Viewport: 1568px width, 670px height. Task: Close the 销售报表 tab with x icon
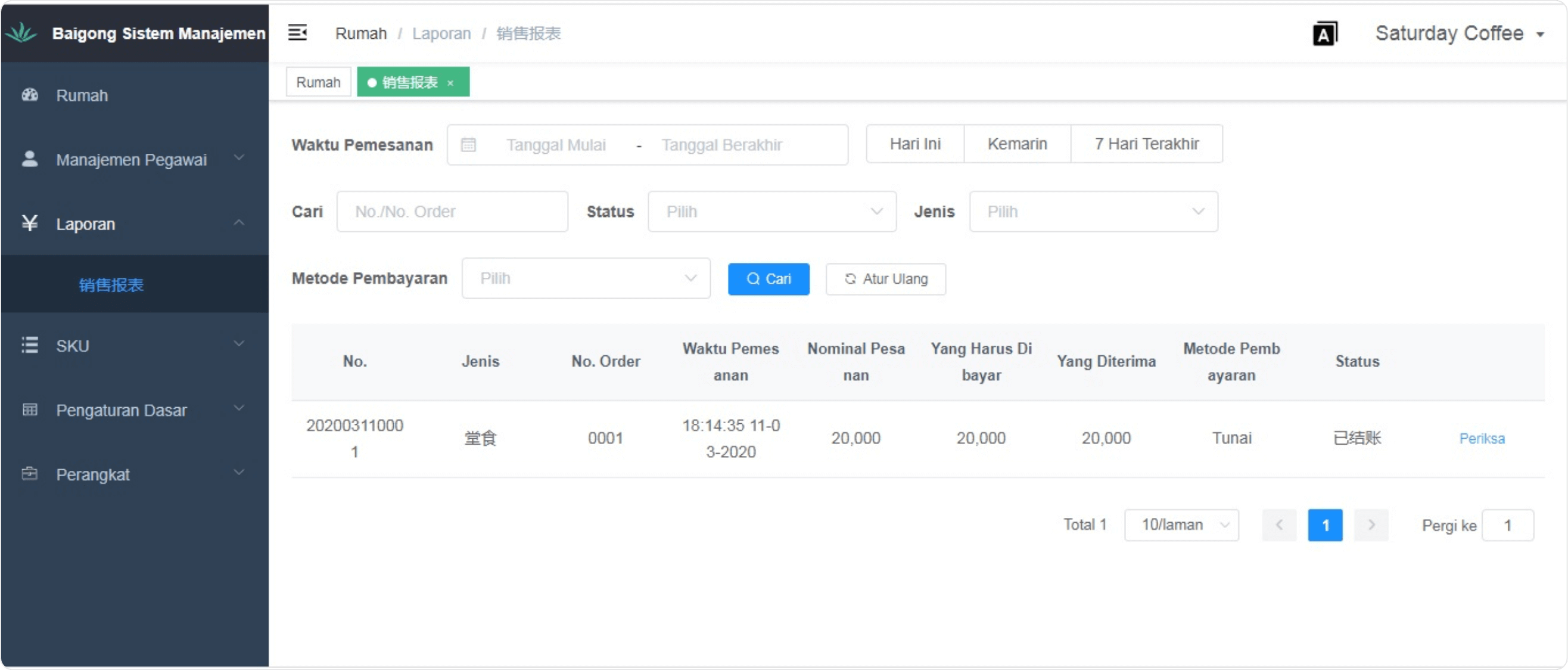point(450,83)
